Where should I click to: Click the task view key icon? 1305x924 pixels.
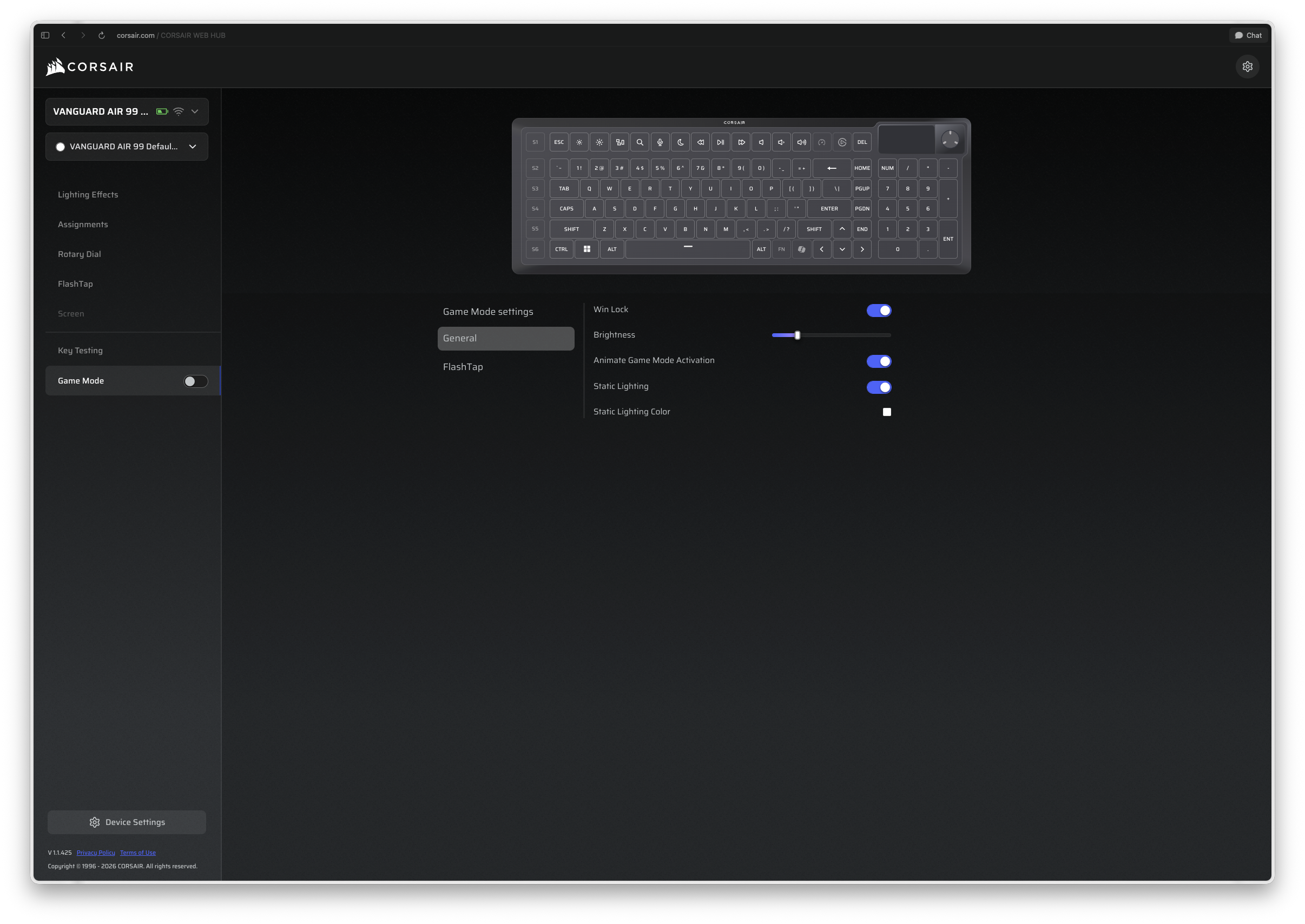click(619, 142)
